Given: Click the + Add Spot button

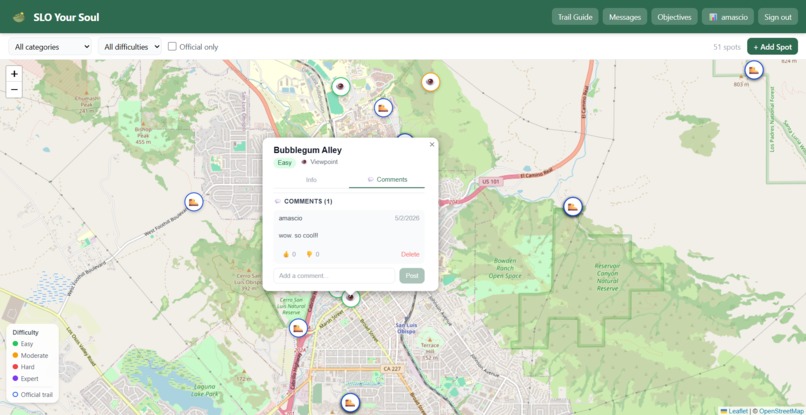Looking at the screenshot, I should tap(773, 47).
